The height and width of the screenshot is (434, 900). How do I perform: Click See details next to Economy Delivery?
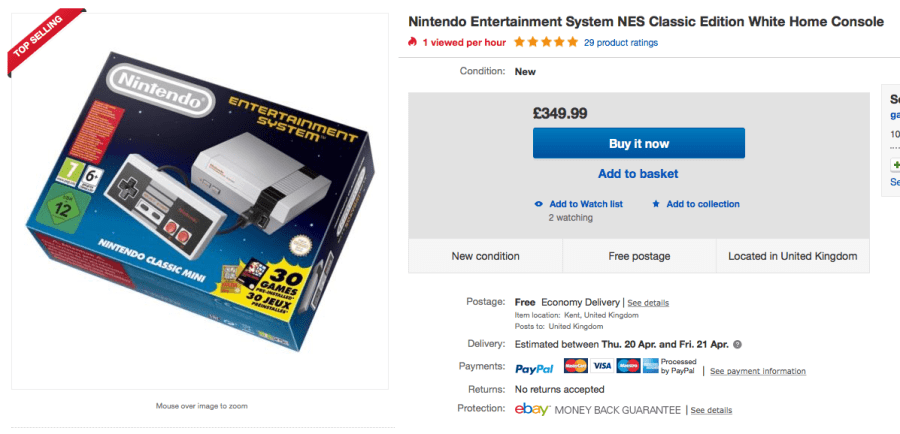pyautogui.click(x=649, y=303)
